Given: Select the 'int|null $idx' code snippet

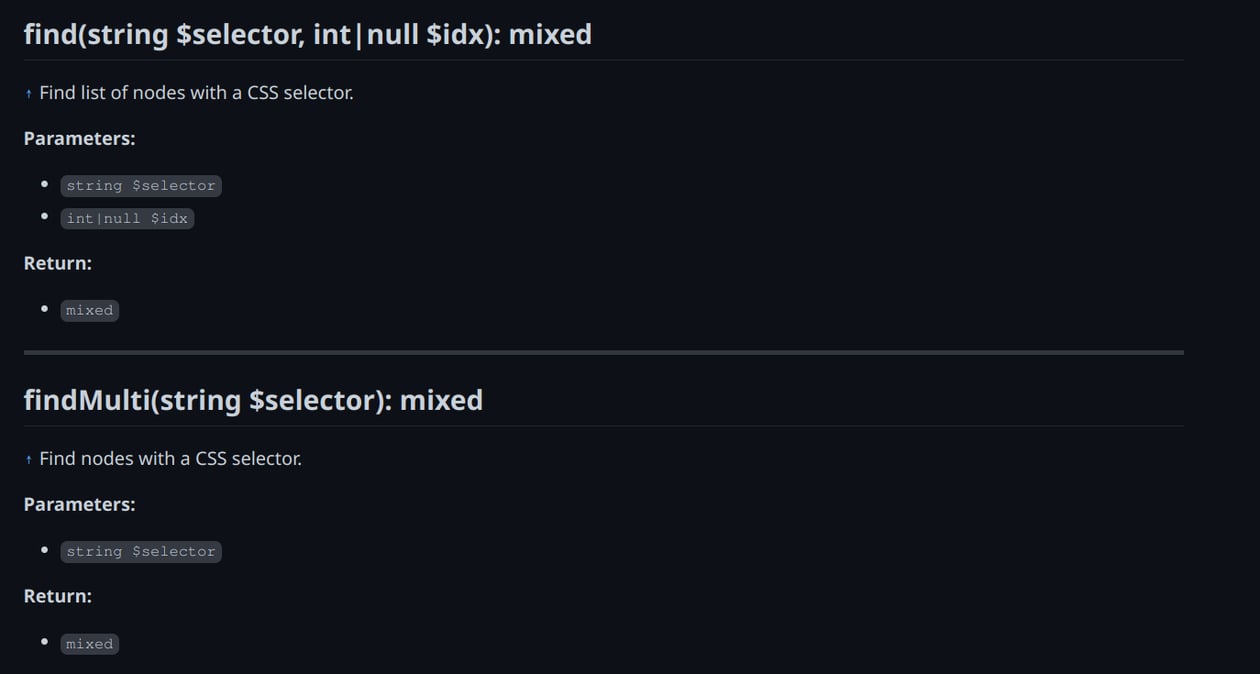Looking at the screenshot, I should pyautogui.click(x=127, y=218).
